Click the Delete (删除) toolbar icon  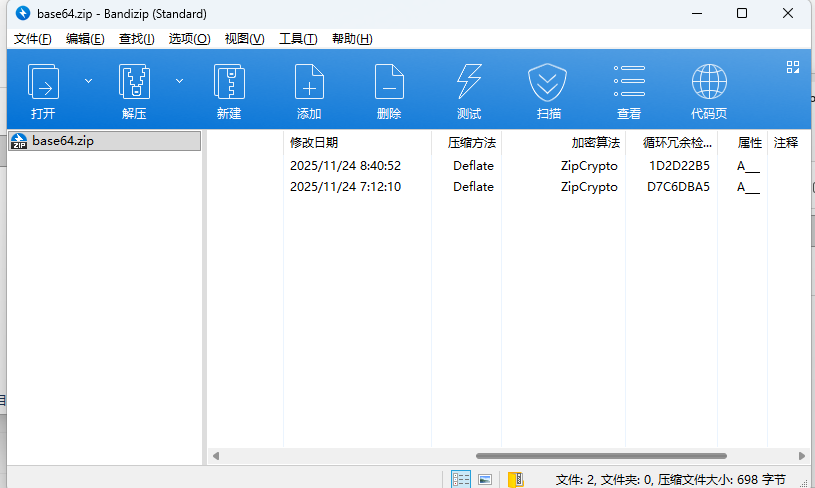pyautogui.click(x=389, y=82)
